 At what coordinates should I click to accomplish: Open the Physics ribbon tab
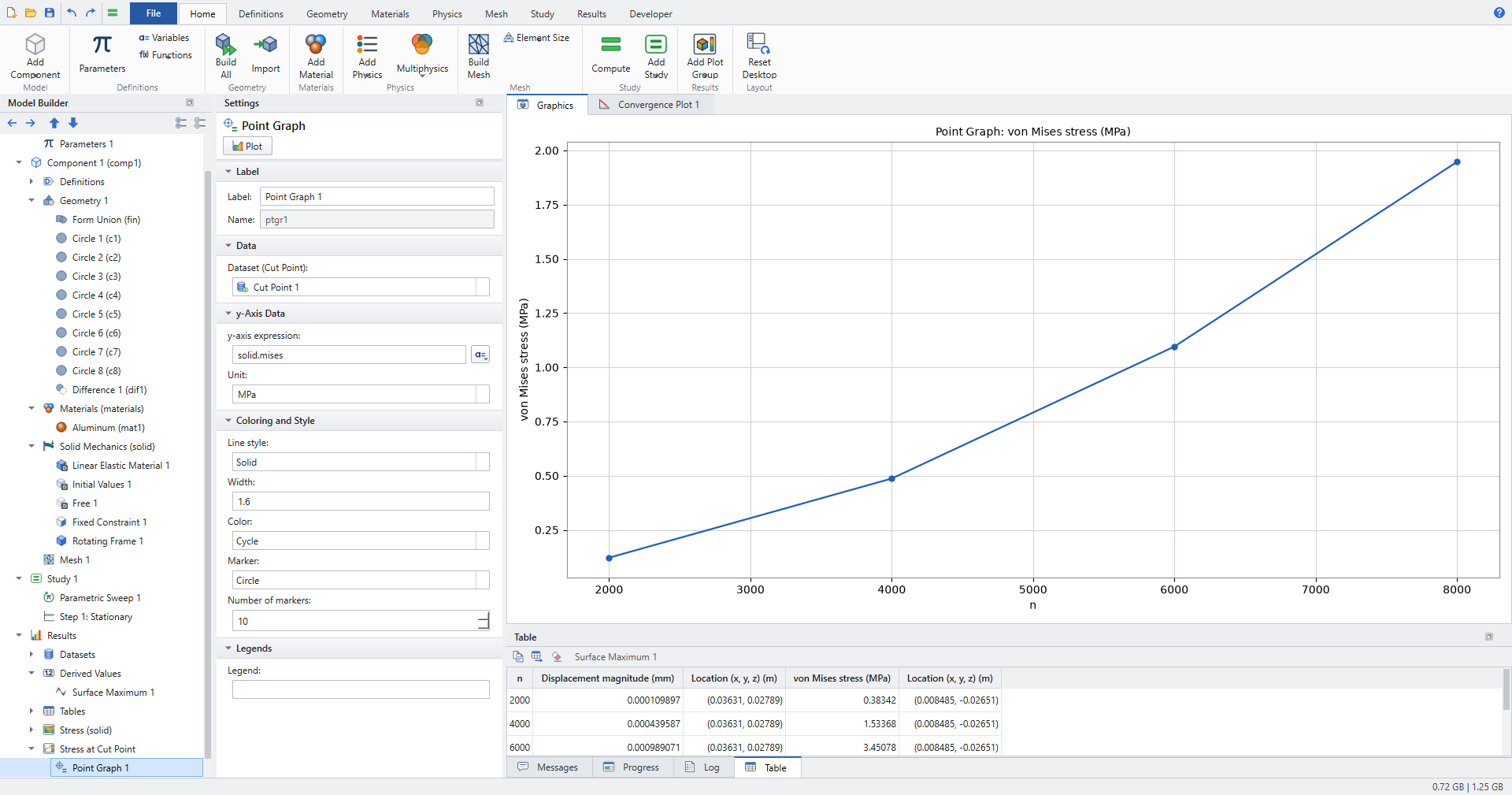click(447, 14)
